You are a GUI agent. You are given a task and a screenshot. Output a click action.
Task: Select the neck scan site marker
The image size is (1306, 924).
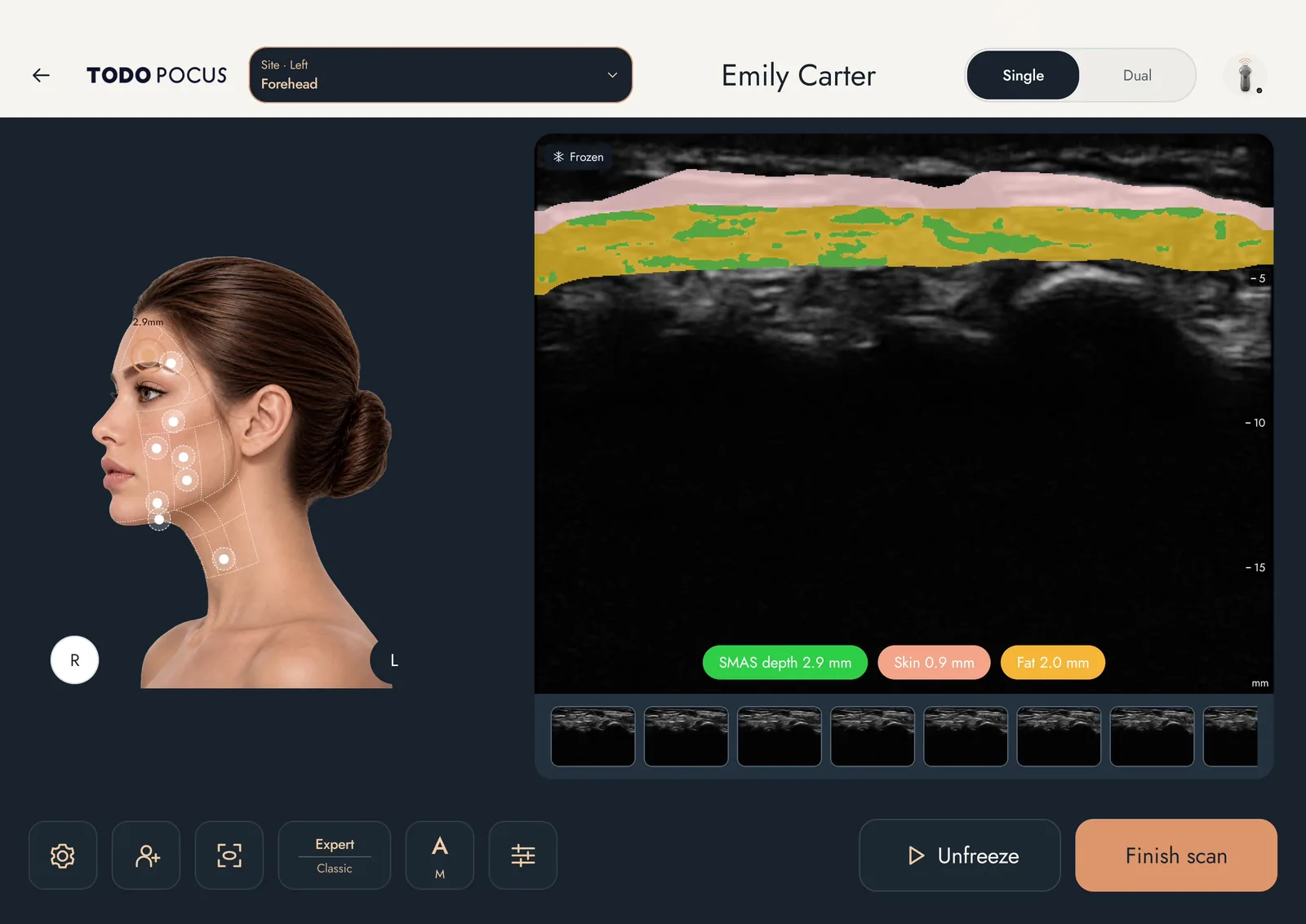pos(224,559)
